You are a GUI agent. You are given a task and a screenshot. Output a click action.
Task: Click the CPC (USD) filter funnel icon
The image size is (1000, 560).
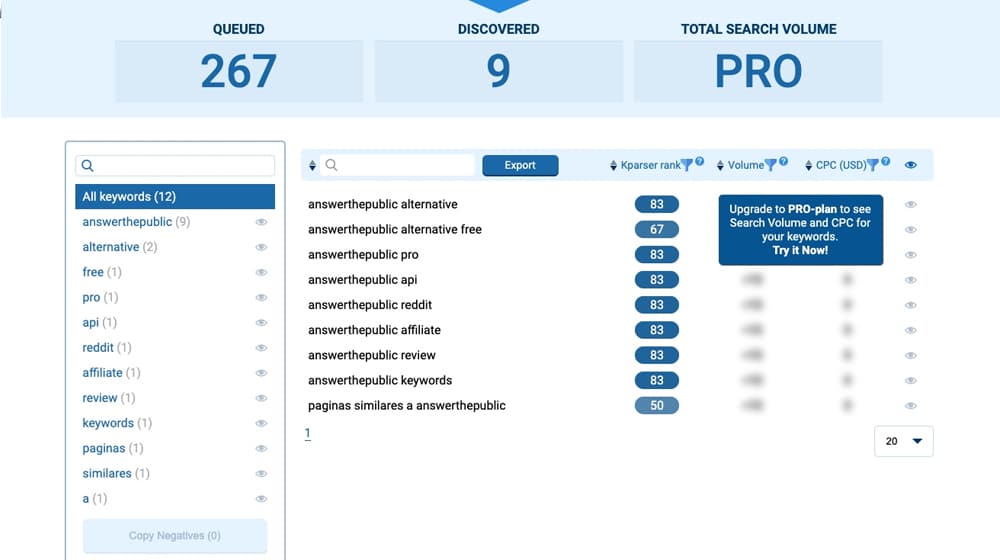872,165
